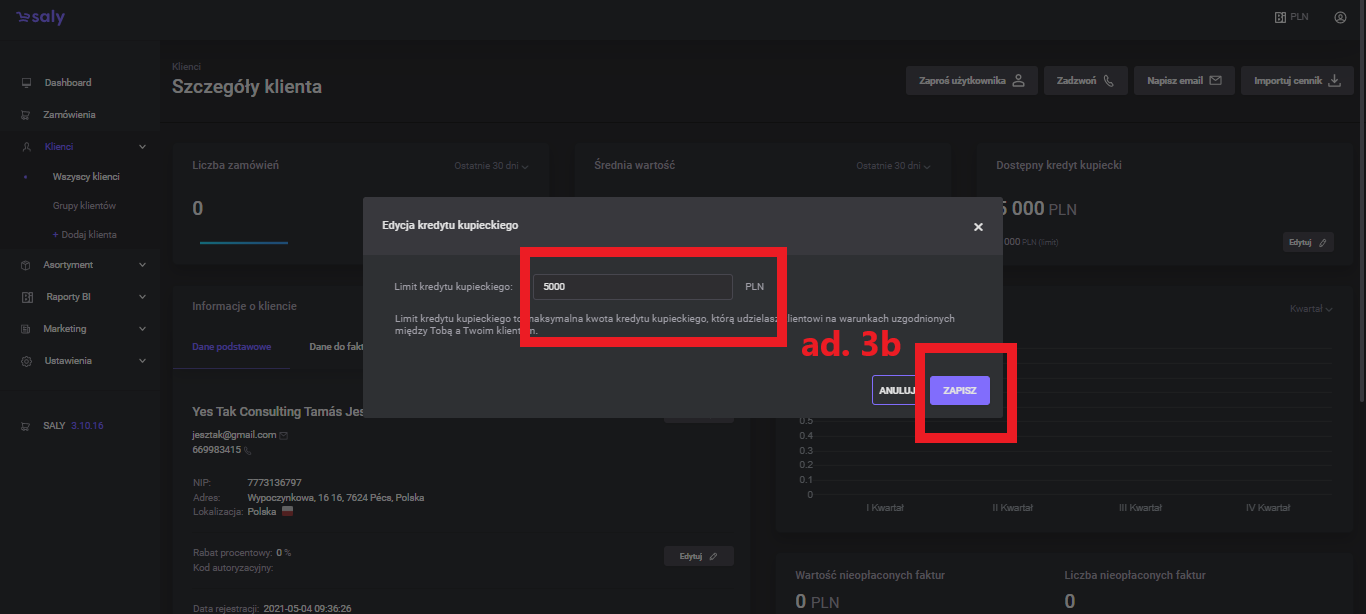This screenshot has height=614, width=1366.
Task: Click the phone icon beside 669983415
Action: click(x=248, y=450)
